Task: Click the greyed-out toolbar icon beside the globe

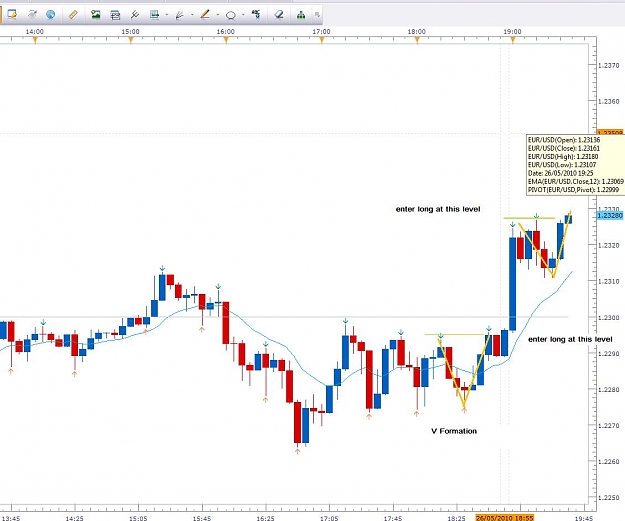Action: [32, 15]
